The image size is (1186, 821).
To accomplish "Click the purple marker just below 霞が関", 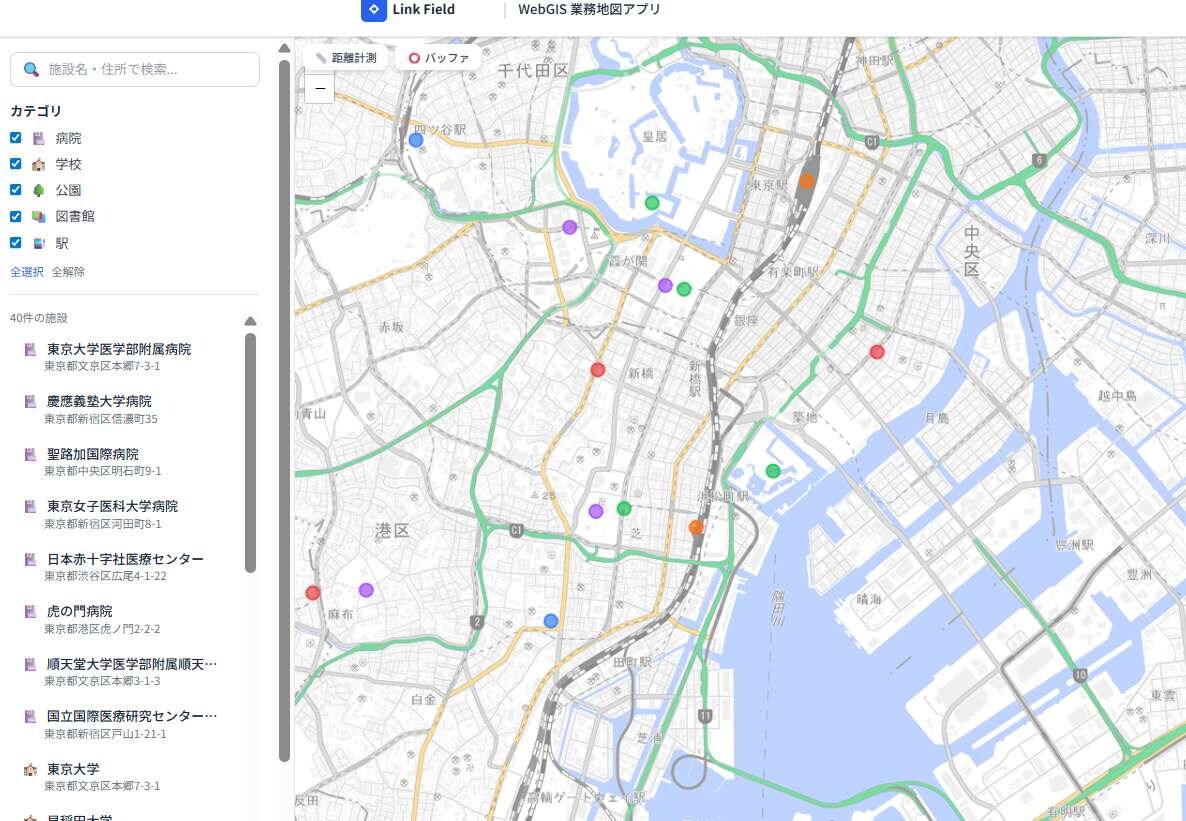I will tap(665, 285).
